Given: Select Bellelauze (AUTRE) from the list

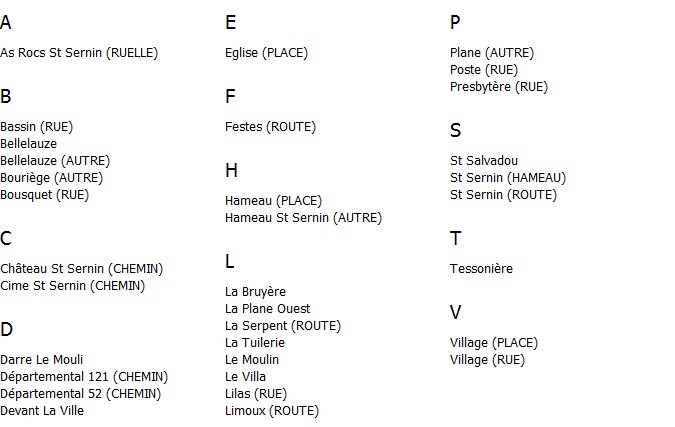Looking at the screenshot, I should click(x=55, y=161).
